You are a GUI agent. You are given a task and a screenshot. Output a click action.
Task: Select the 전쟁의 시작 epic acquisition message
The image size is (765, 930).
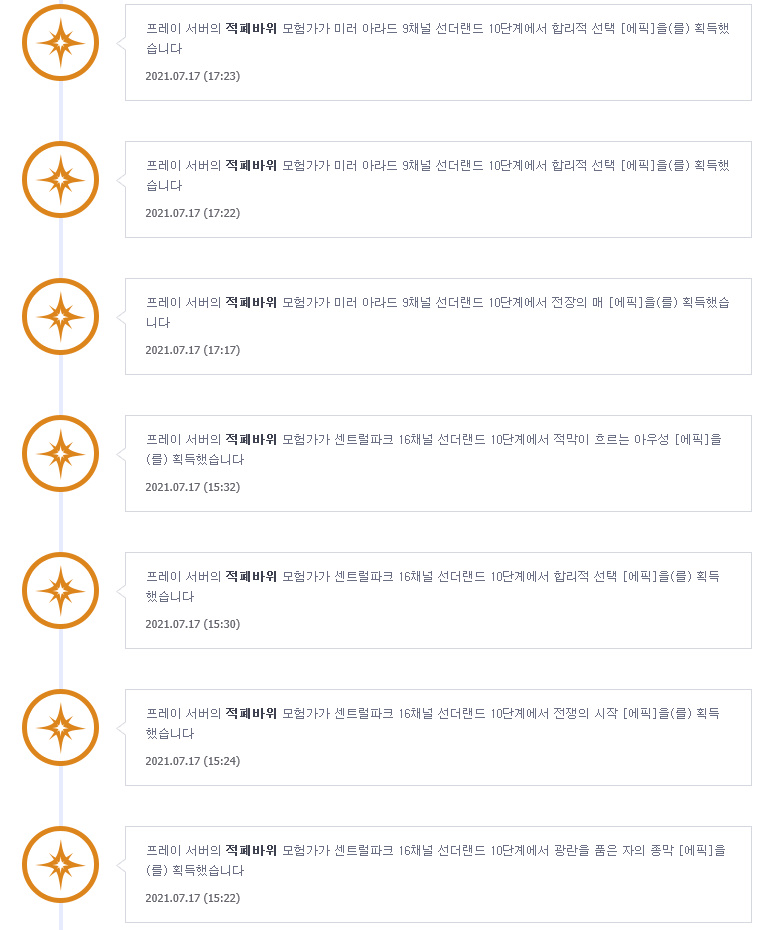(433, 723)
